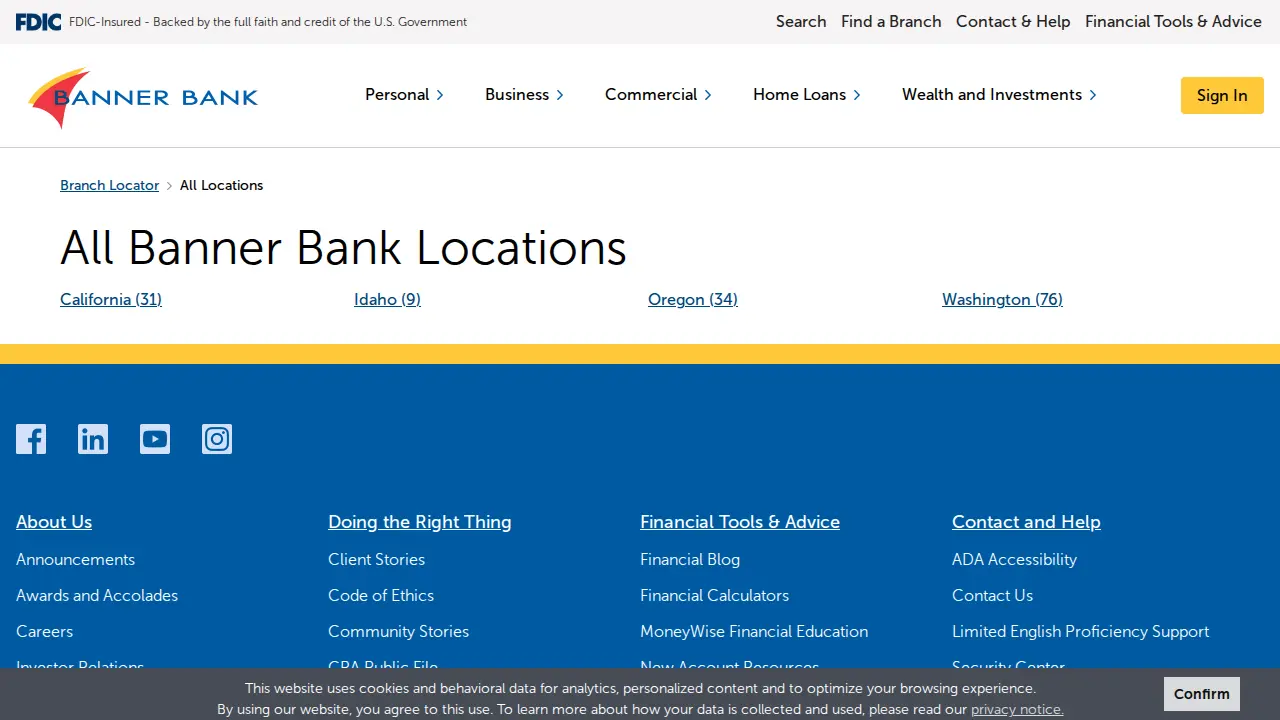The image size is (1280, 720).
Task: Confirm the cookie notice
Action: 1202,694
